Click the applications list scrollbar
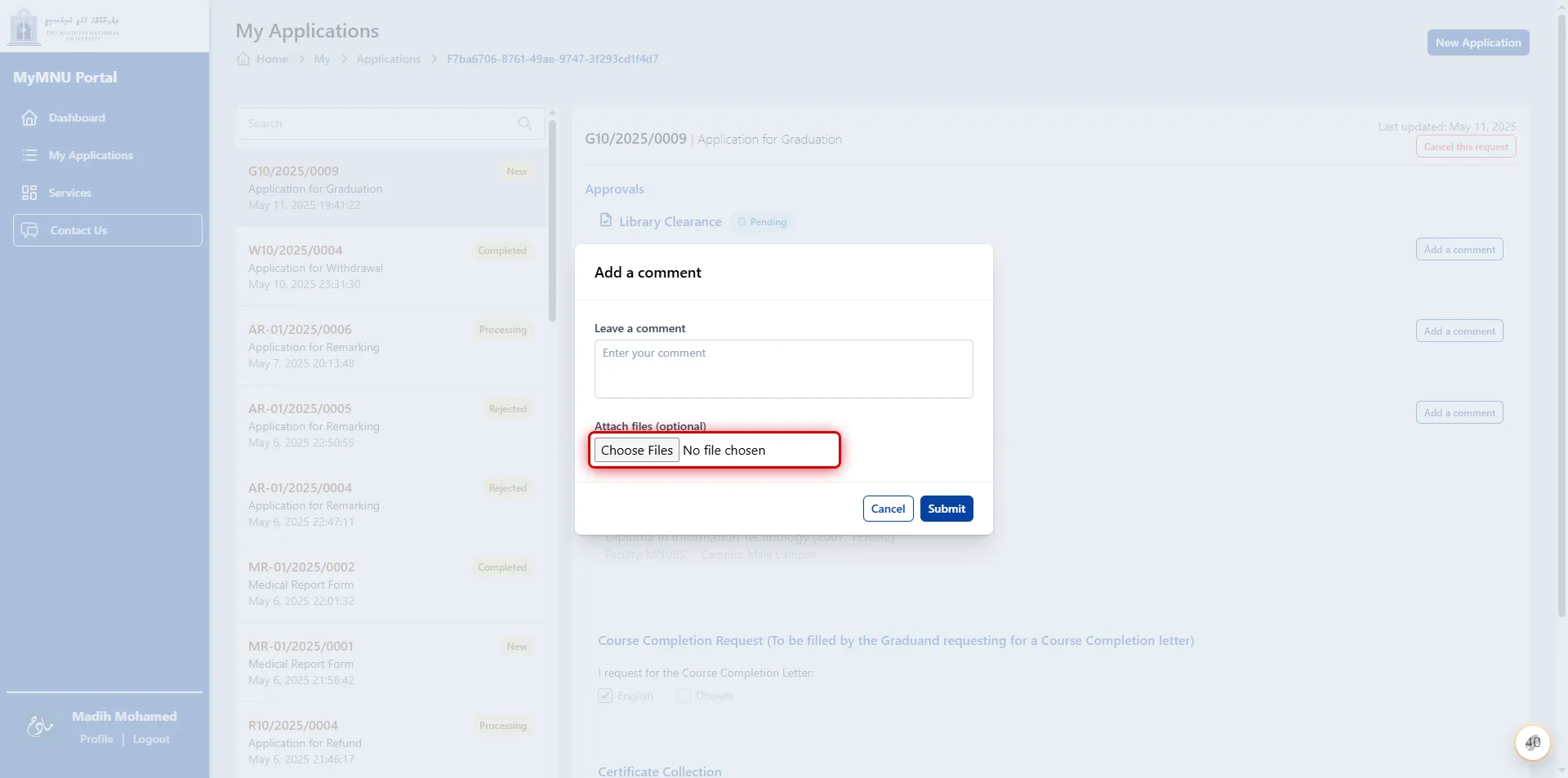The image size is (1568, 778). tap(552, 220)
